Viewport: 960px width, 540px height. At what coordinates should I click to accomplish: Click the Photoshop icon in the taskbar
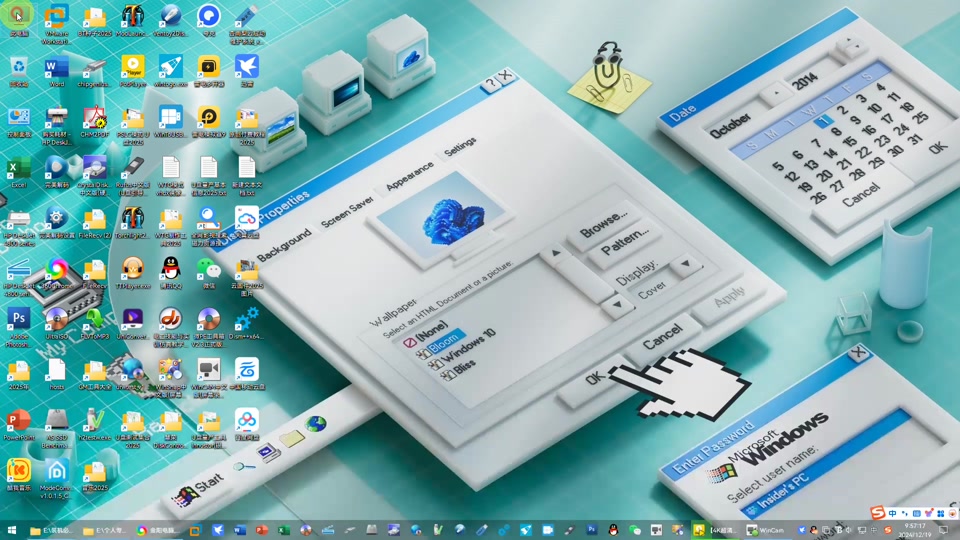click(591, 530)
